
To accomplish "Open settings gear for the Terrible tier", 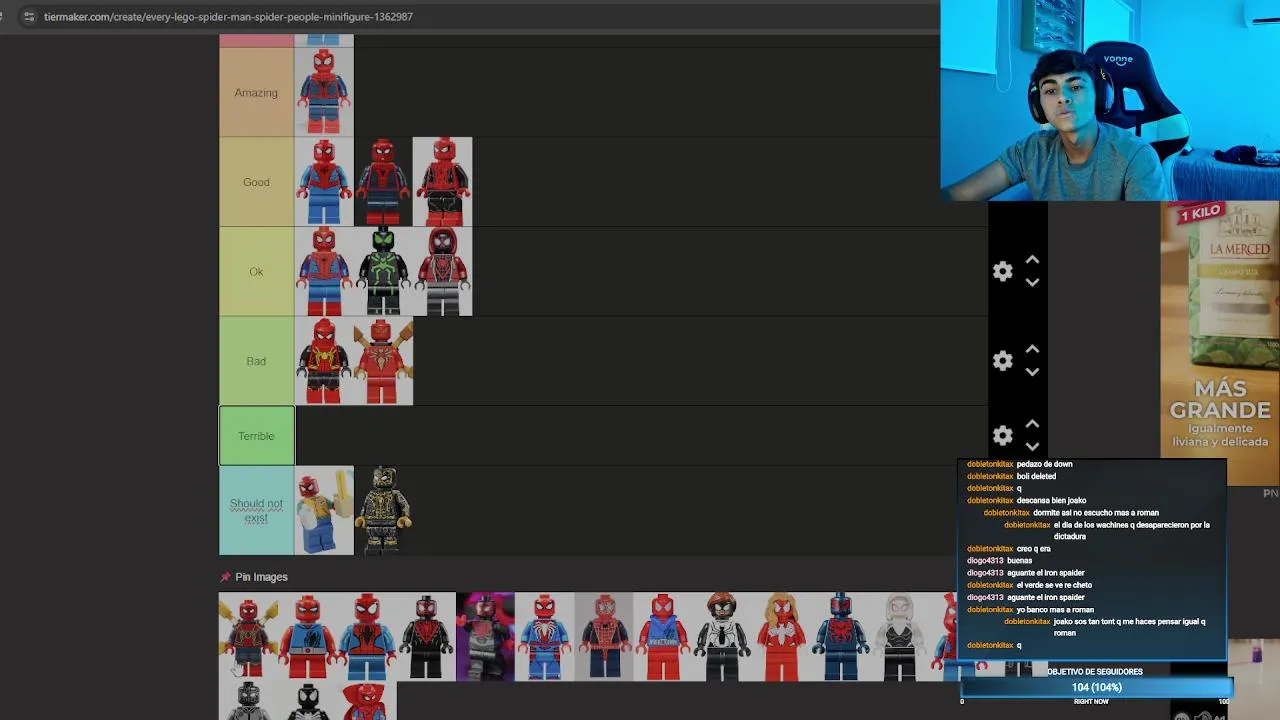I will point(1002,436).
